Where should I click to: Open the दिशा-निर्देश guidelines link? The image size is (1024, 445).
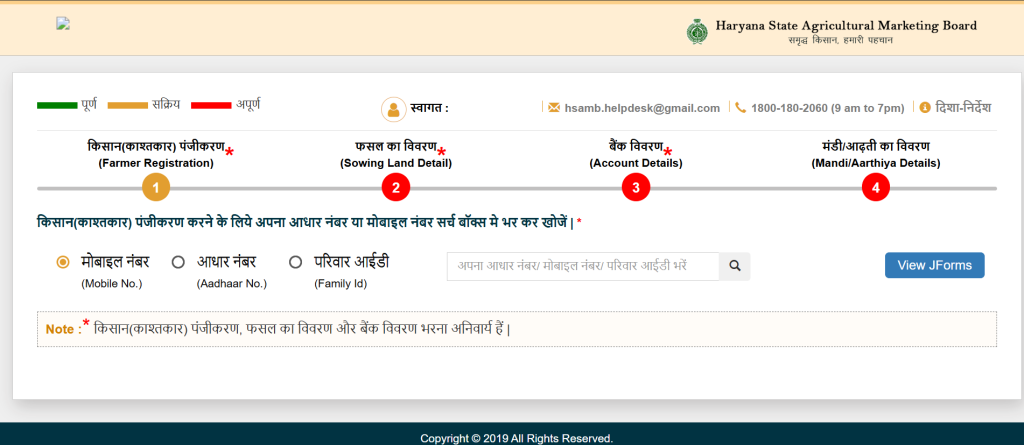(963, 107)
